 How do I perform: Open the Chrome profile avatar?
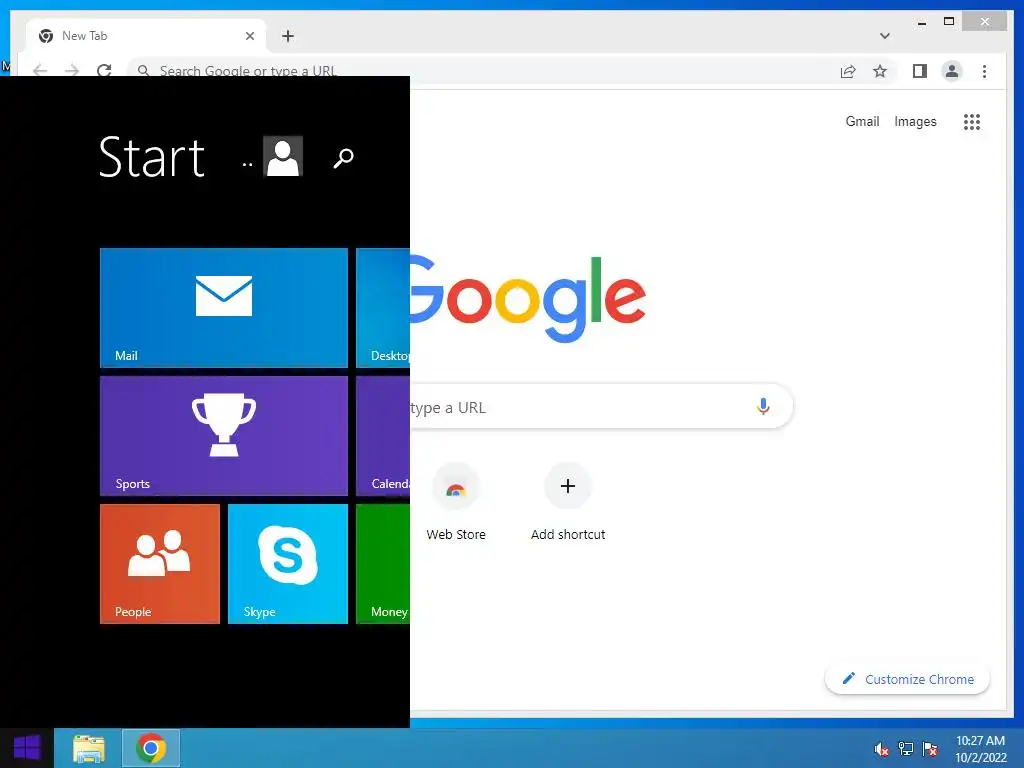952,71
